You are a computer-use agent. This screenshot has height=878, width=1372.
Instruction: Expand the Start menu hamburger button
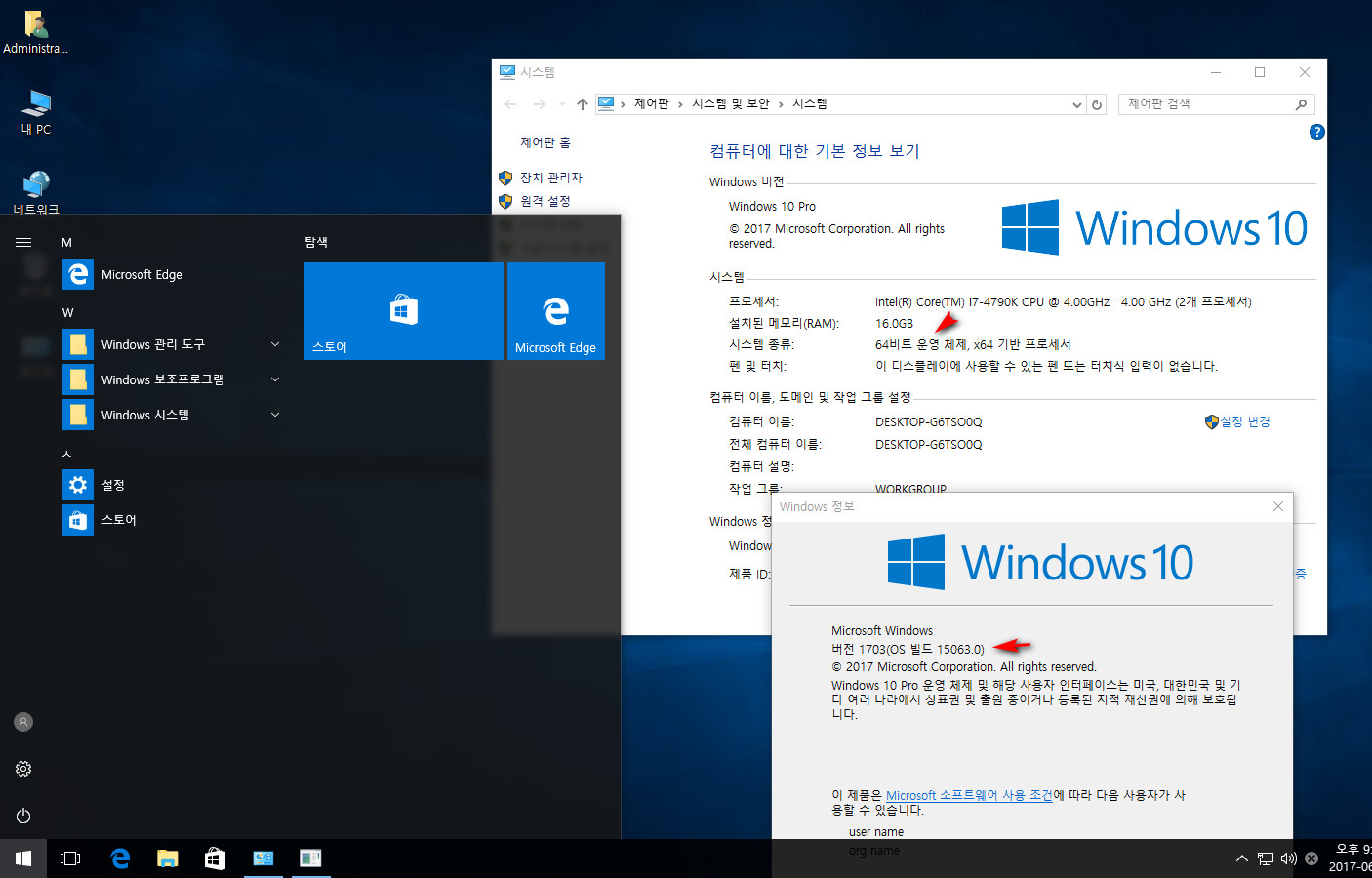[x=23, y=242]
